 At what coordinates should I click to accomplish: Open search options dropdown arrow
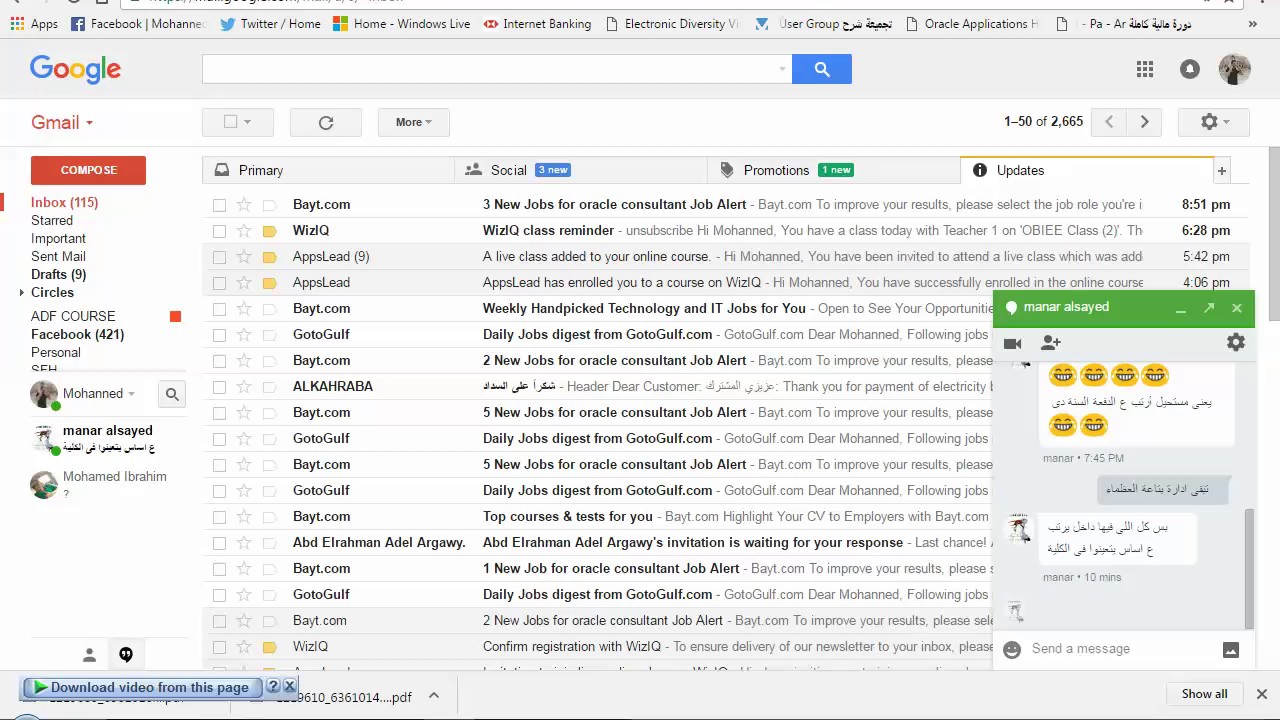[x=782, y=69]
